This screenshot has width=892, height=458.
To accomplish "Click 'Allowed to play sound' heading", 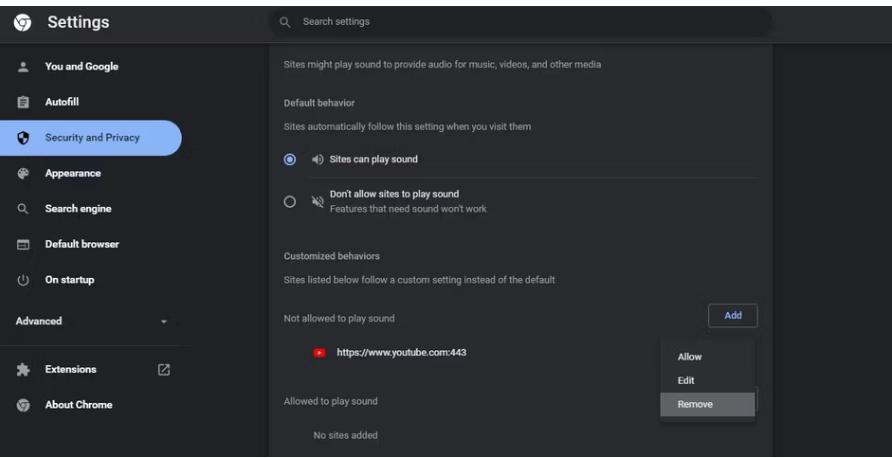I will tap(331, 402).
